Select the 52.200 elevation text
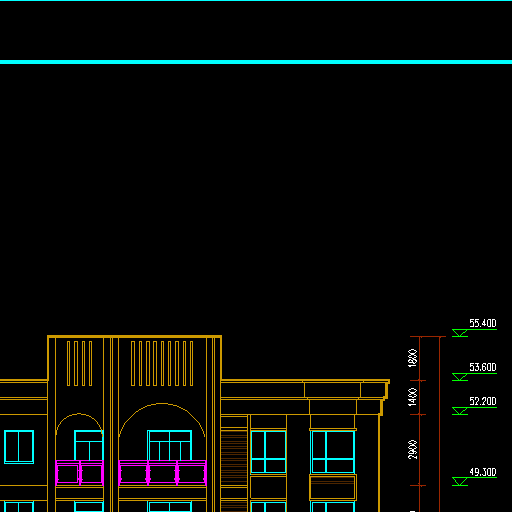Screen dimensions: 512x512 (483, 401)
